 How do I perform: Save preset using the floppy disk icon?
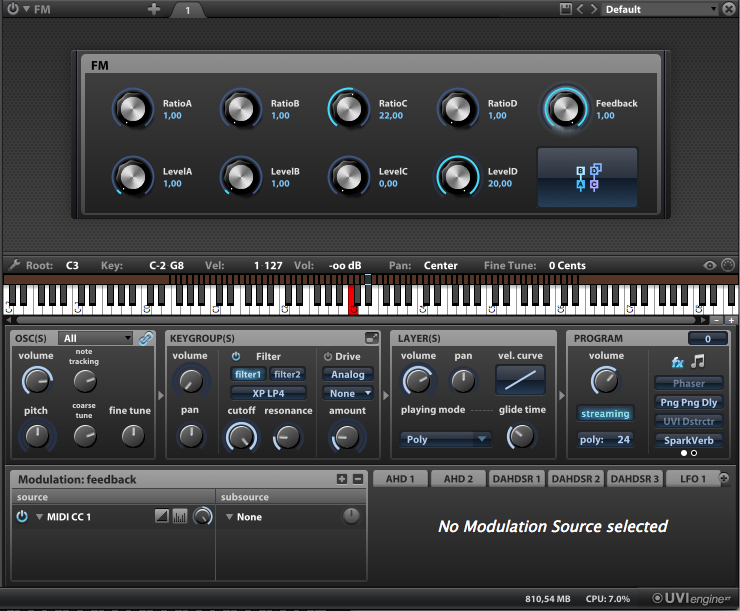pos(565,9)
